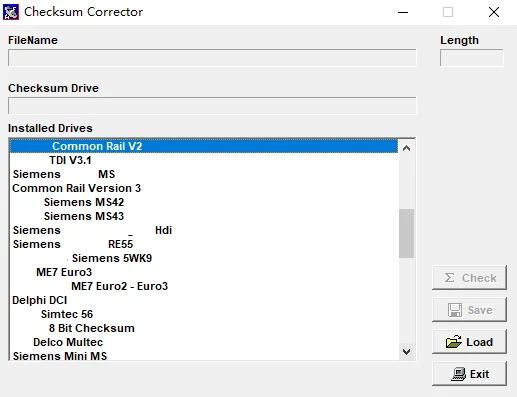Click the Exit button with computer icon
This screenshot has height=397, width=517.
click(469, 374)
